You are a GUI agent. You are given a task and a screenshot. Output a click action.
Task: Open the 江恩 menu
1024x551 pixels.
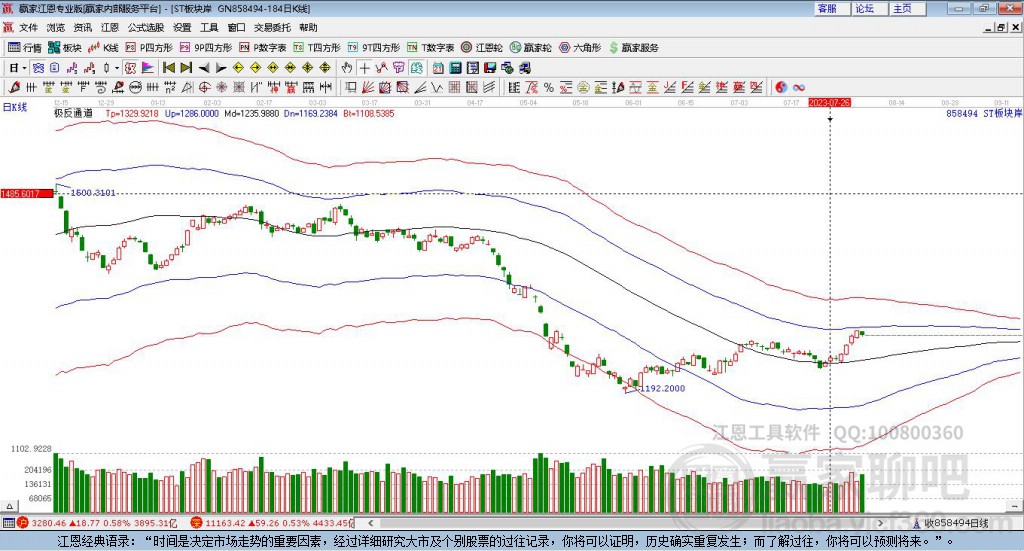(x=109, y=28)
